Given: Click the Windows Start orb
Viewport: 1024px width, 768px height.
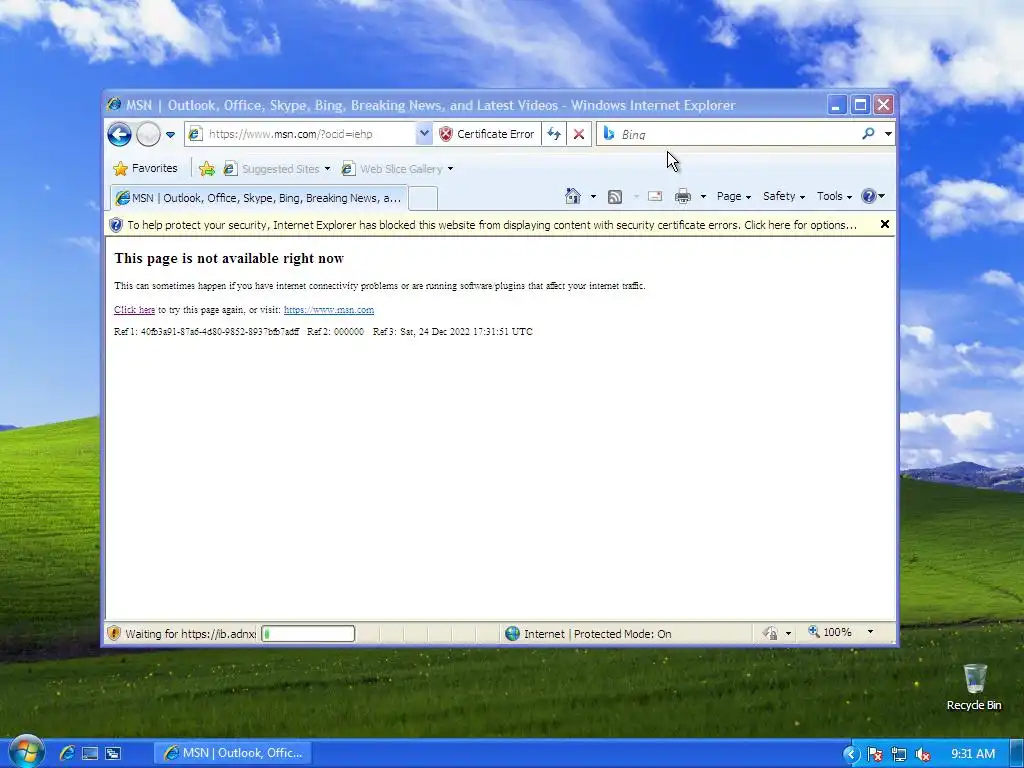Looking at the screenshot, I should 26,752.
